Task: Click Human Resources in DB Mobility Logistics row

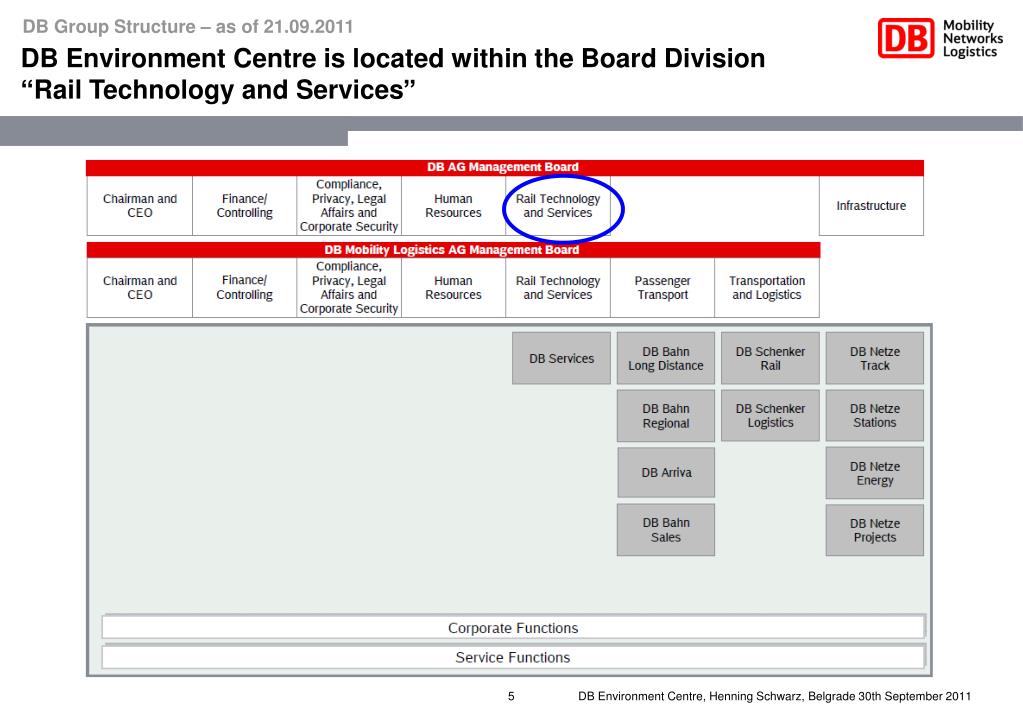Action: click(453, 288)
